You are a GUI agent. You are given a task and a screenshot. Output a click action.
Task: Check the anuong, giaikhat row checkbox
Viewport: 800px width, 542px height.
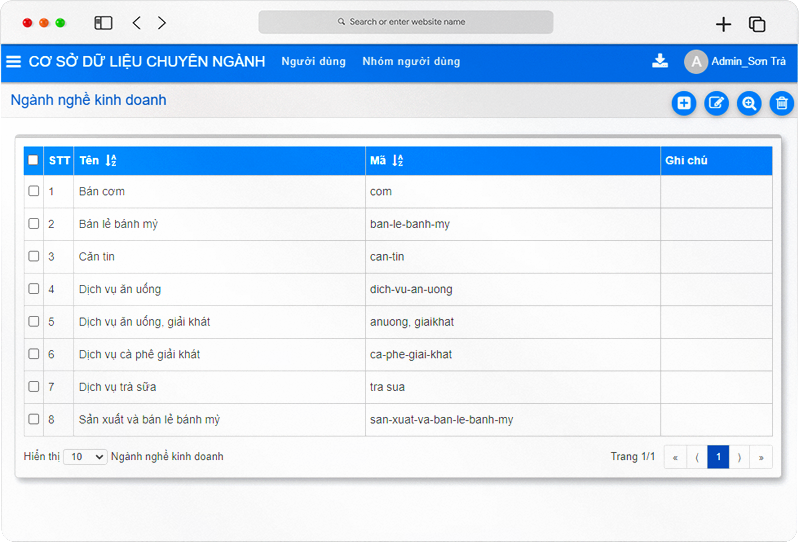pos(34,322)
